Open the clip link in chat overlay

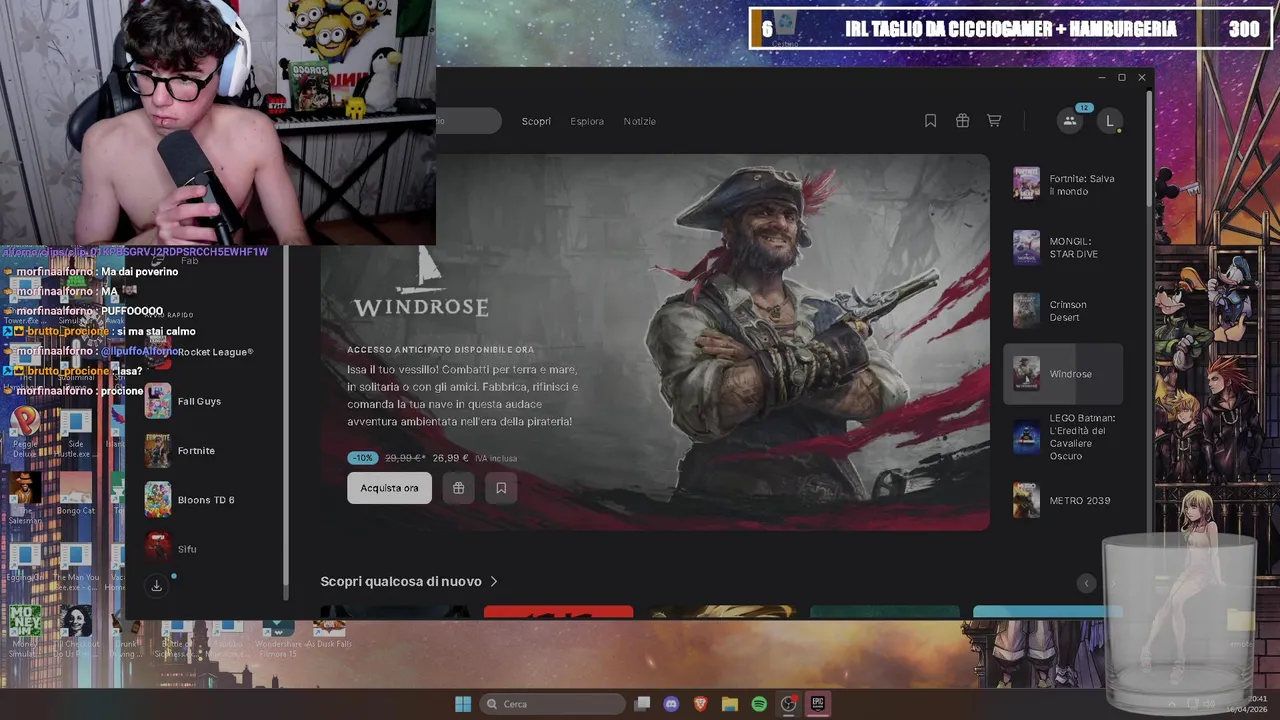point(135,252)
